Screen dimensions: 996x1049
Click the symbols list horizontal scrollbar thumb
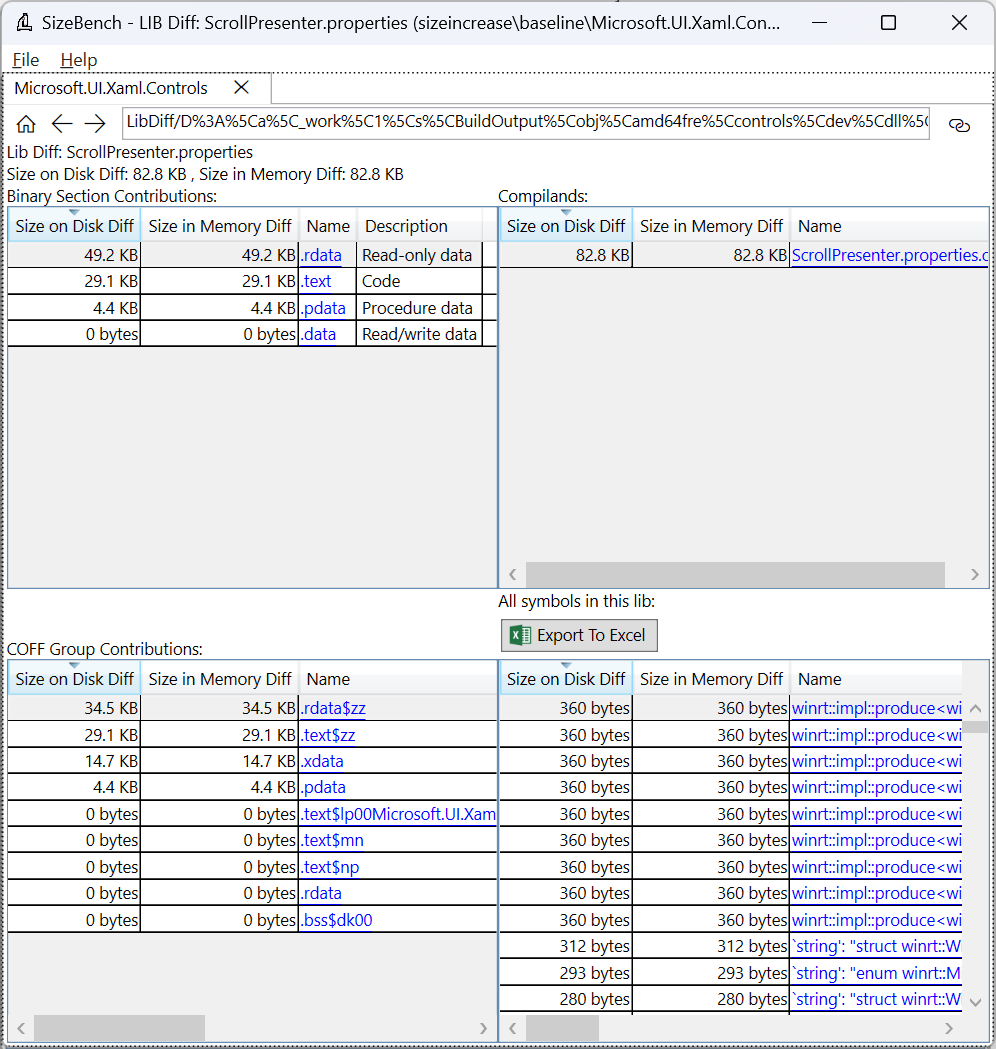[563, 1028]
